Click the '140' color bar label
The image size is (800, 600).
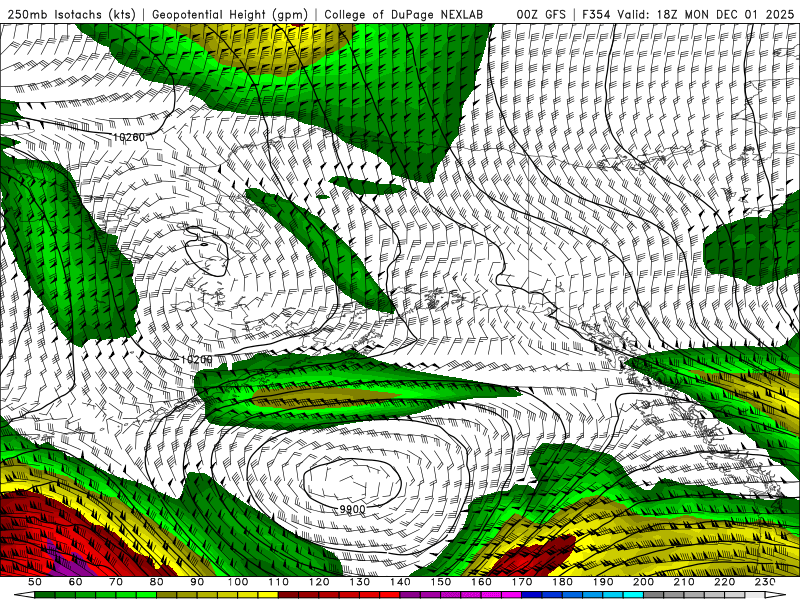[x=401, y=582]
